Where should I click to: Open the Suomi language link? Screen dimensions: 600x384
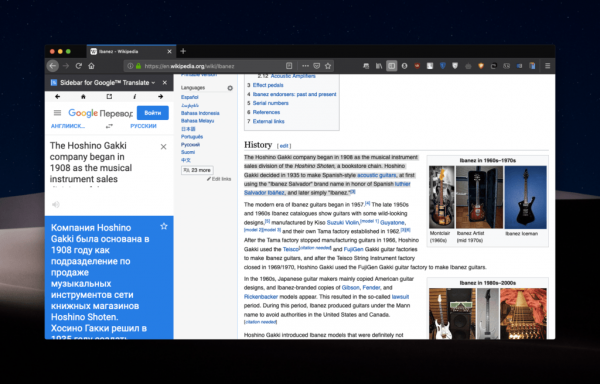click(188, 152)
